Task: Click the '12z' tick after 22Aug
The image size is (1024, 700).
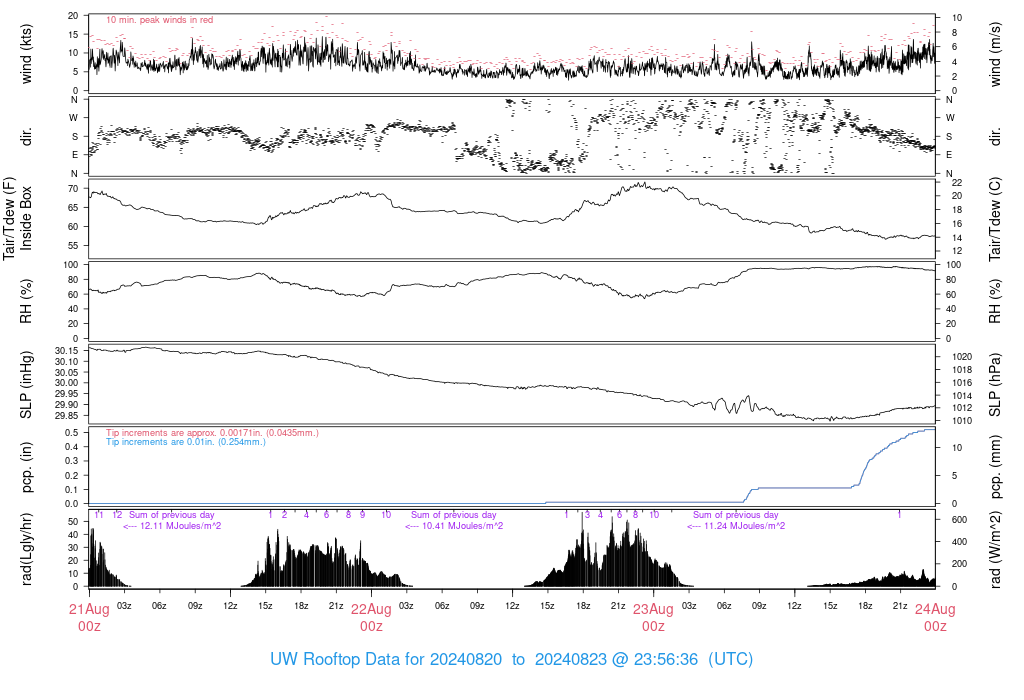Action: coord(512,606)
